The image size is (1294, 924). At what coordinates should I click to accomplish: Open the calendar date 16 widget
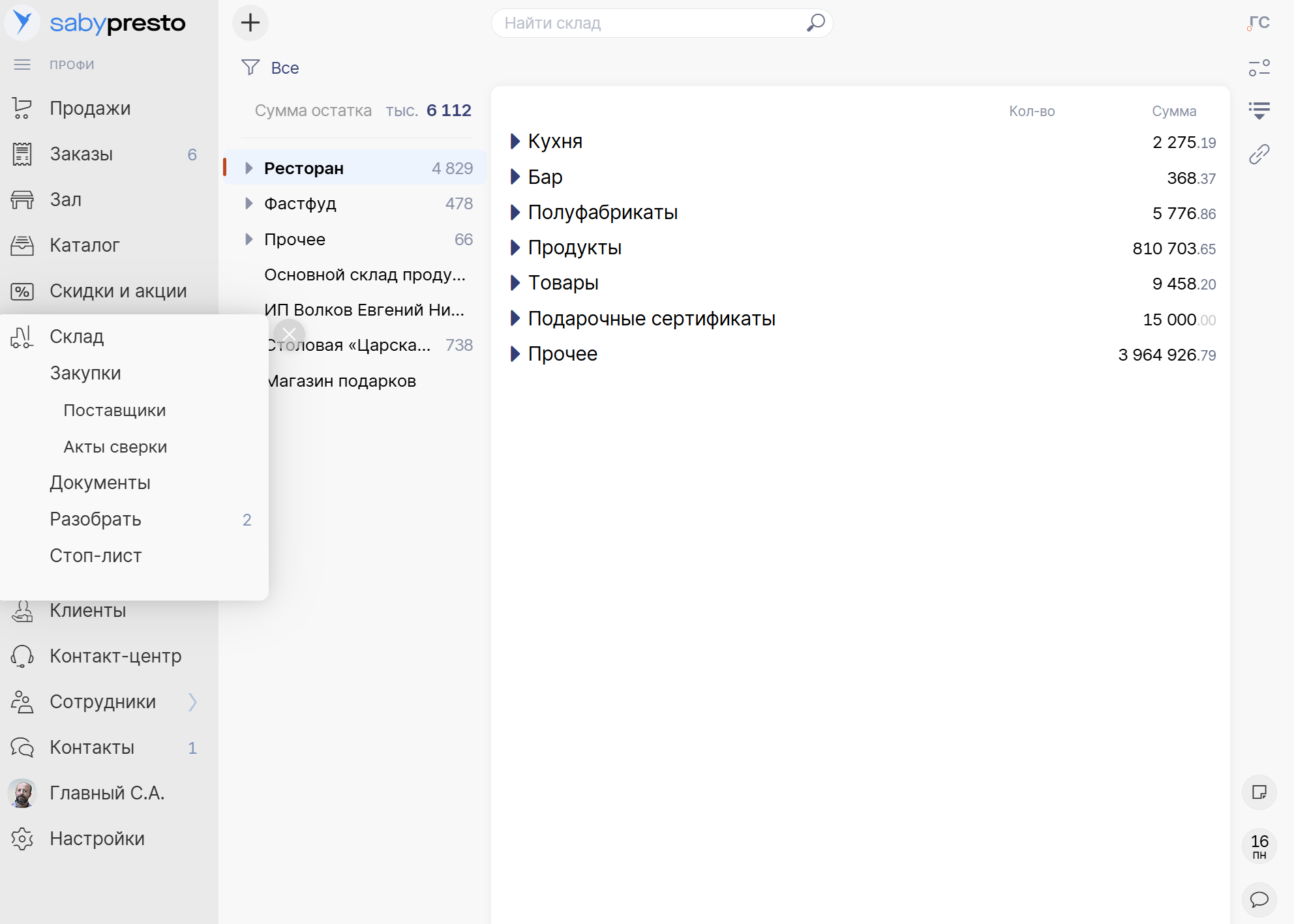point(1259,846)
